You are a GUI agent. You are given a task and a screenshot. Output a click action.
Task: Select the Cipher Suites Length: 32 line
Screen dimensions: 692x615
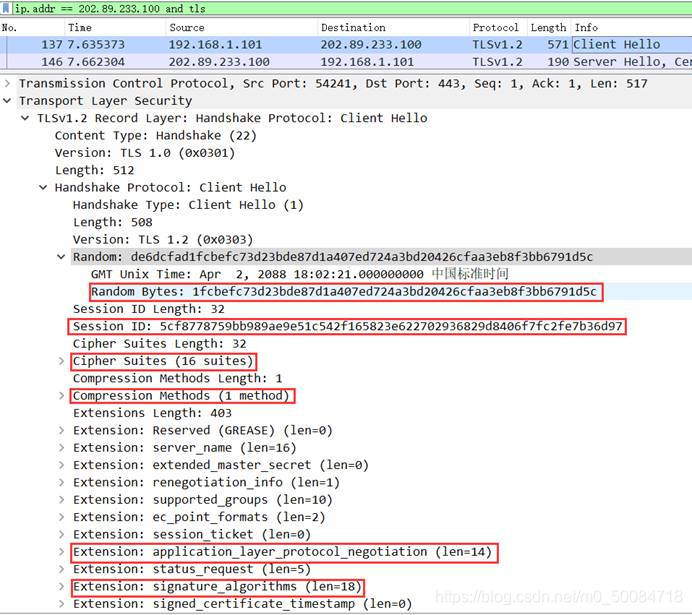pos(159,344)
